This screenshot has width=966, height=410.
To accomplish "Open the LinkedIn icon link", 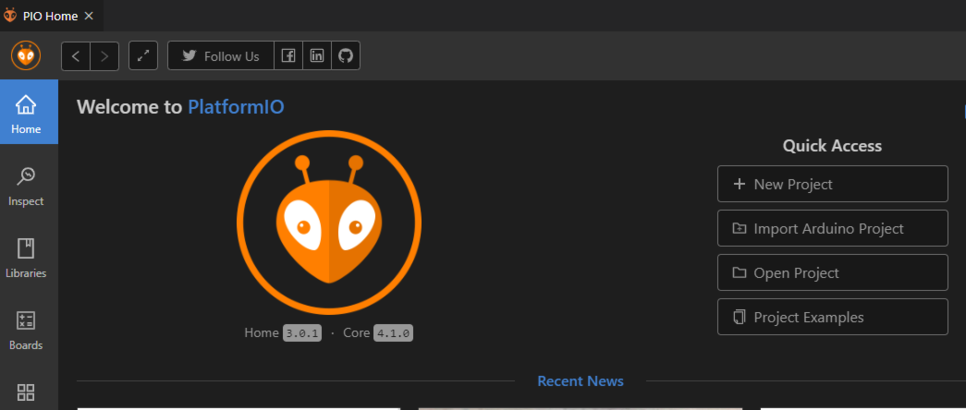I will coord(317,56).
